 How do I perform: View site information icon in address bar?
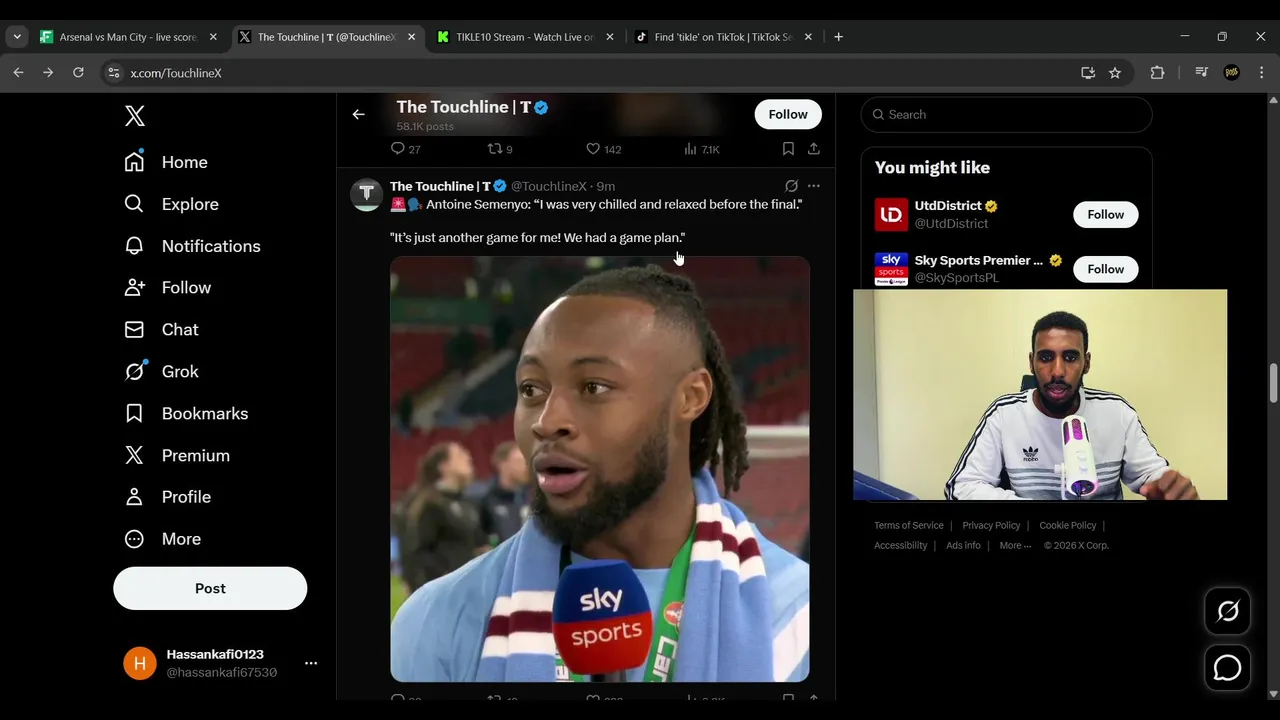[114, 73]
